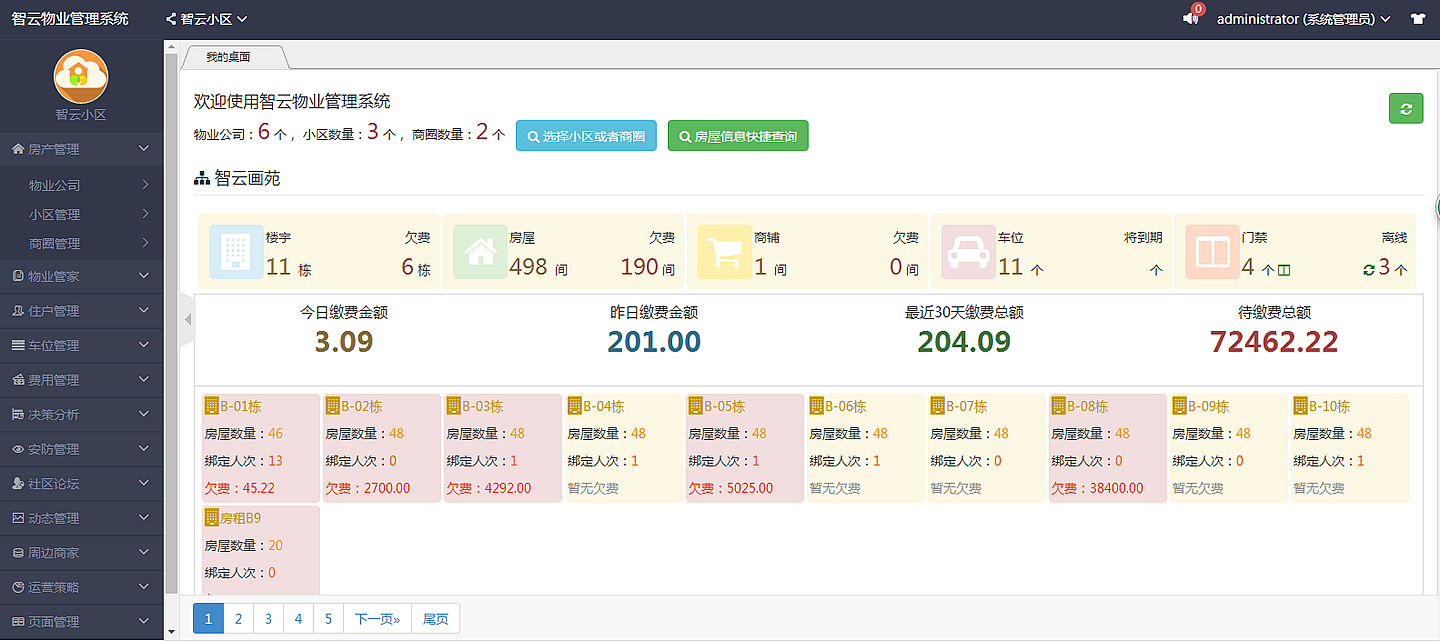The image size is (1440, 641).
Task: Click the 车位 car card icon
Action: tap(968, 252)
